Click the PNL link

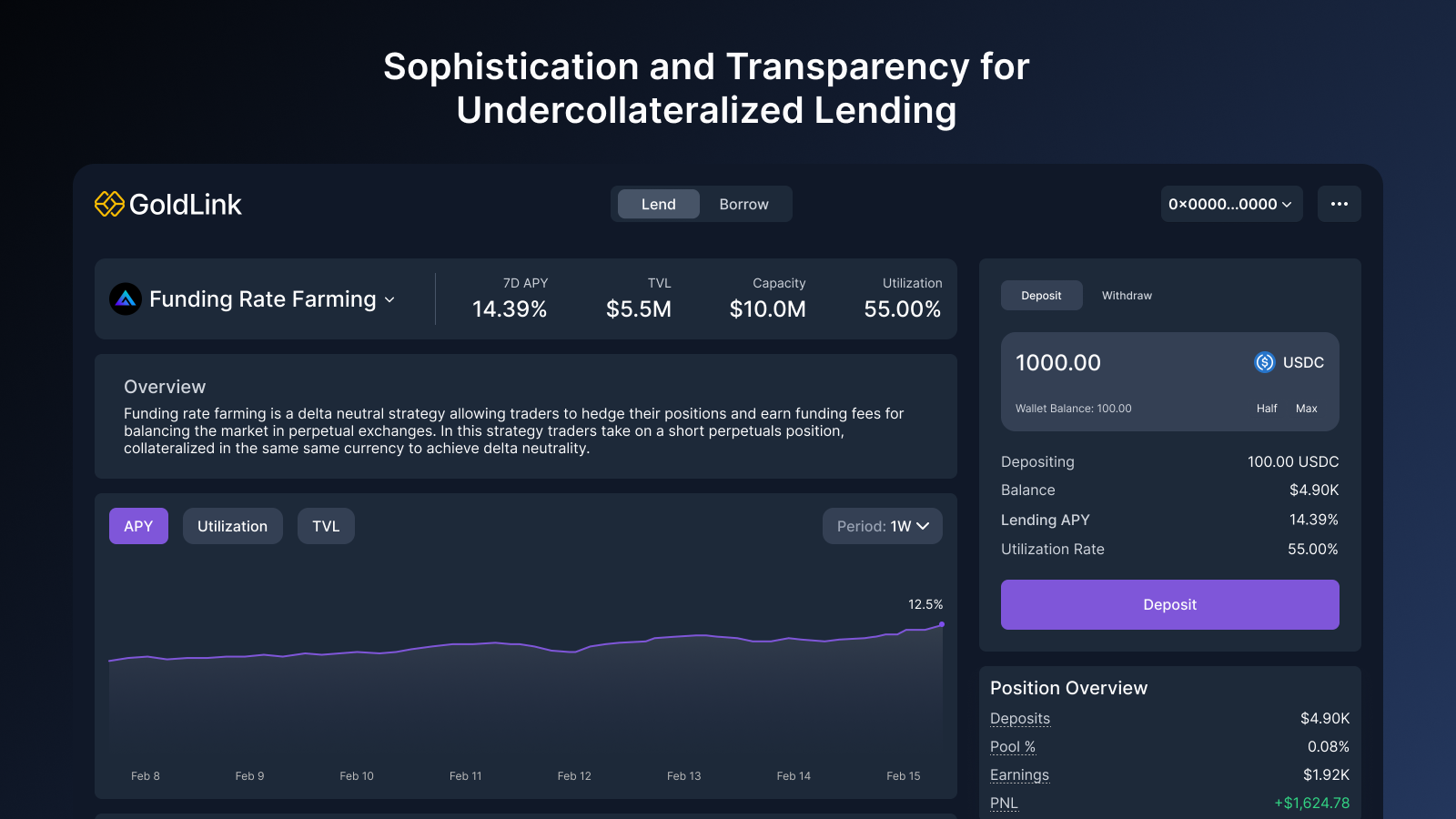pyautogui.click(x=1003, y=803)
